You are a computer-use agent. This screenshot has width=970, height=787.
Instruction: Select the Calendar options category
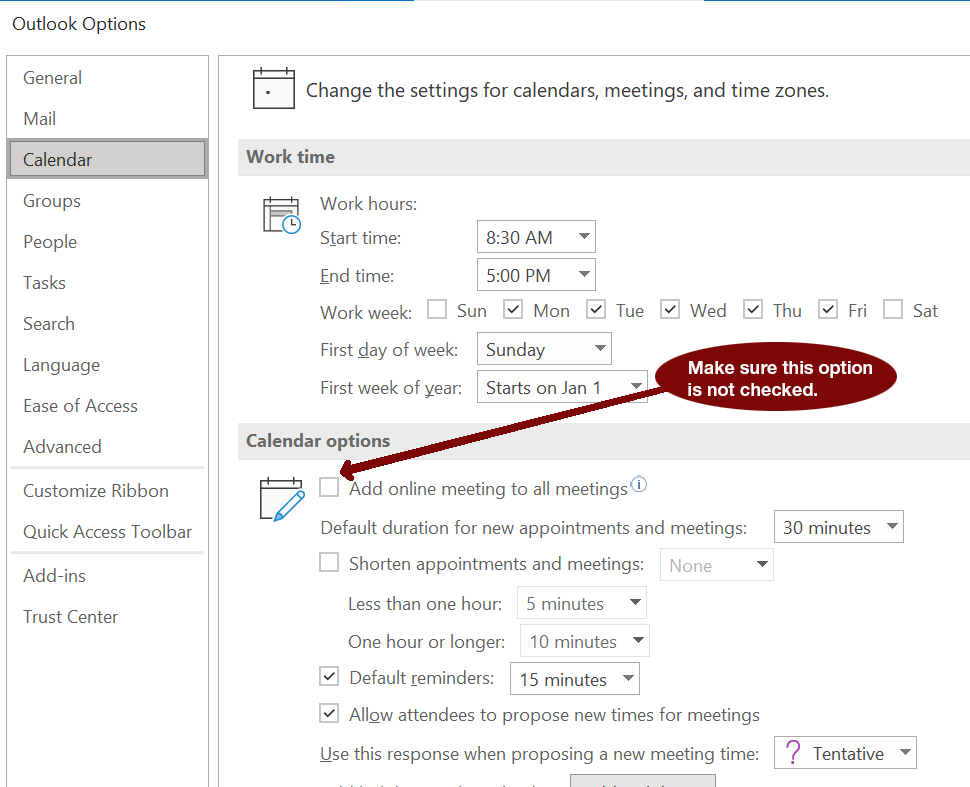tap(108, 160)
